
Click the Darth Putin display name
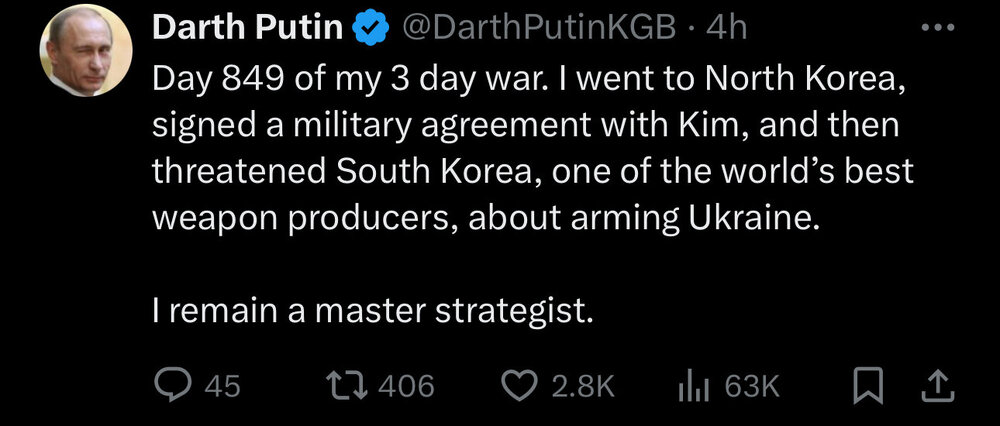coord(247,29)
